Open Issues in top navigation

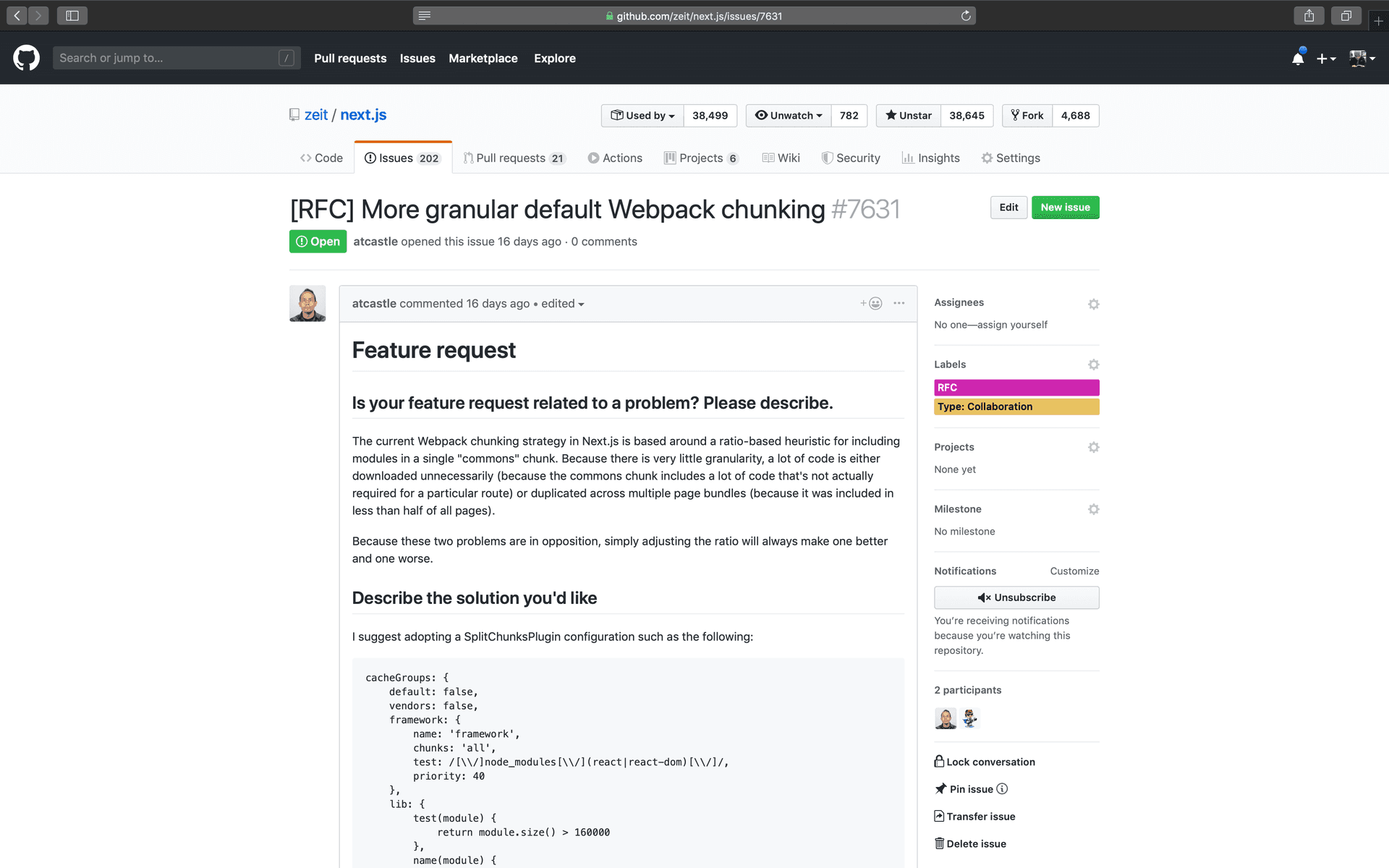point(417,58)
